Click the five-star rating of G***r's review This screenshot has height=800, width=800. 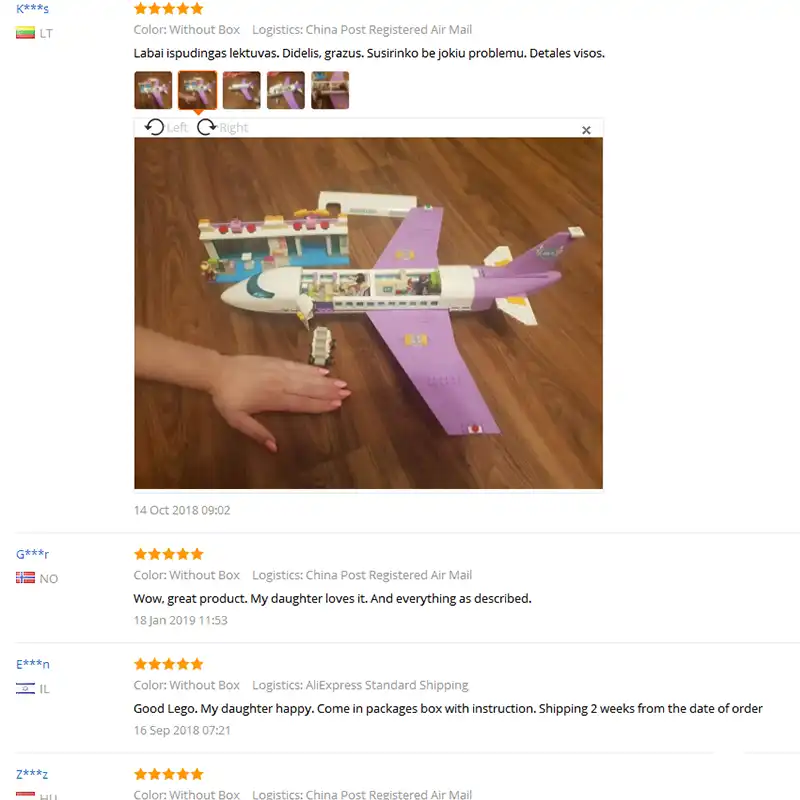pyautogui.click(x=168, y=554)
